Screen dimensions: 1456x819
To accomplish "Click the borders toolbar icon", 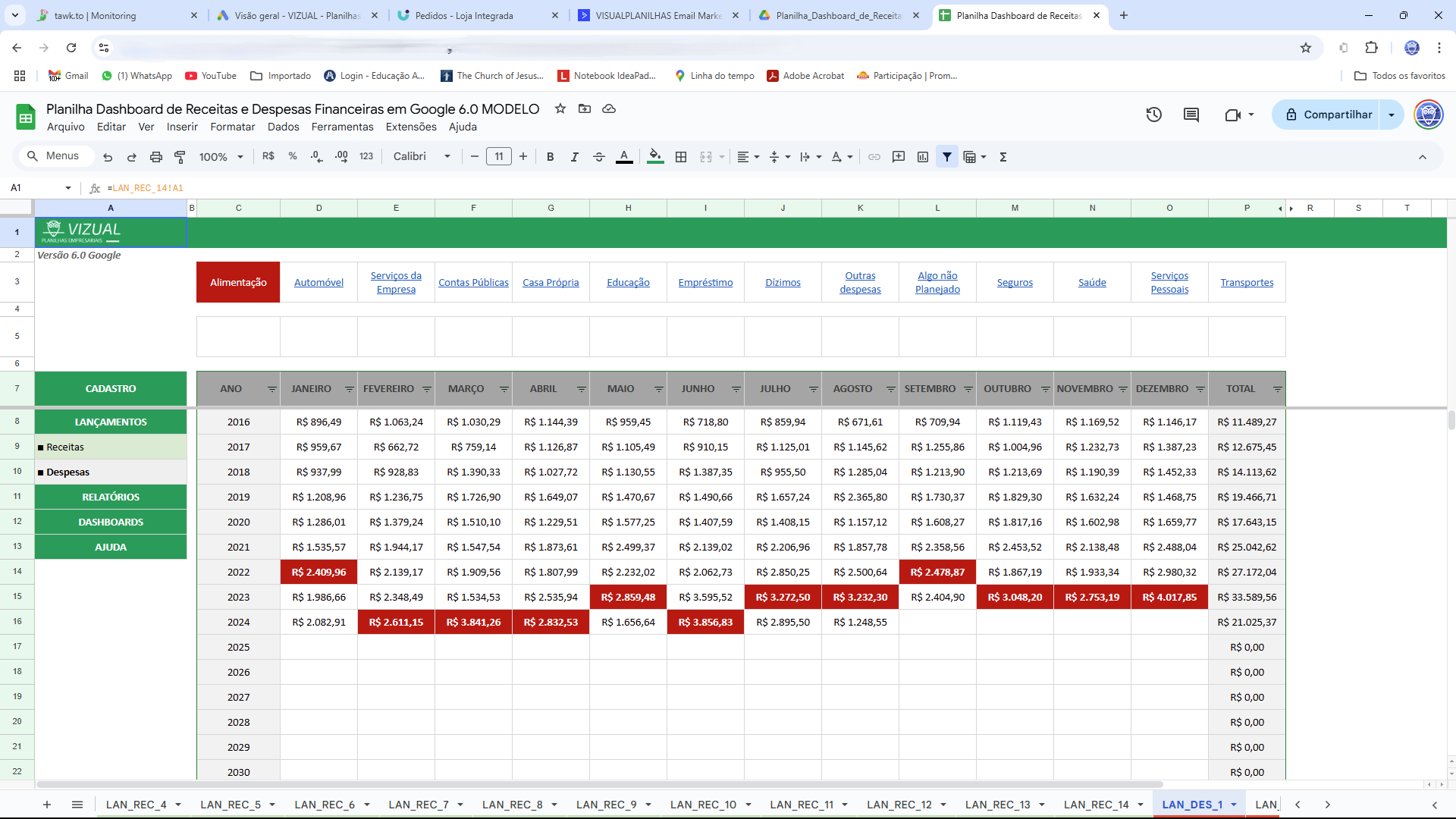I will pyautogui.click(x=681, y=157).
